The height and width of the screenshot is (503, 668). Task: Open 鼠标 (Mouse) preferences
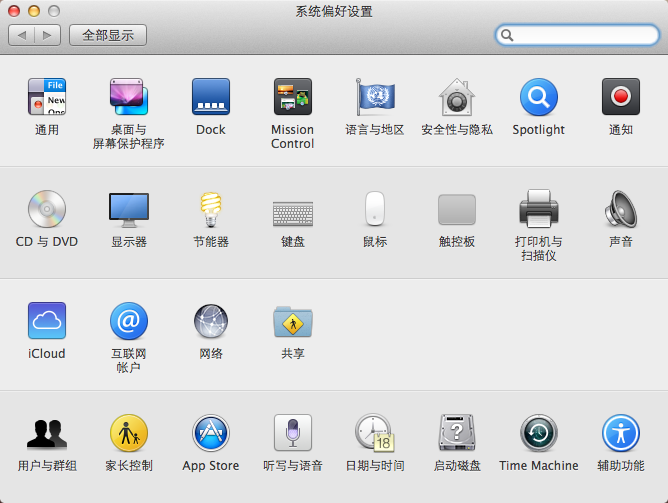coord(375,208)
